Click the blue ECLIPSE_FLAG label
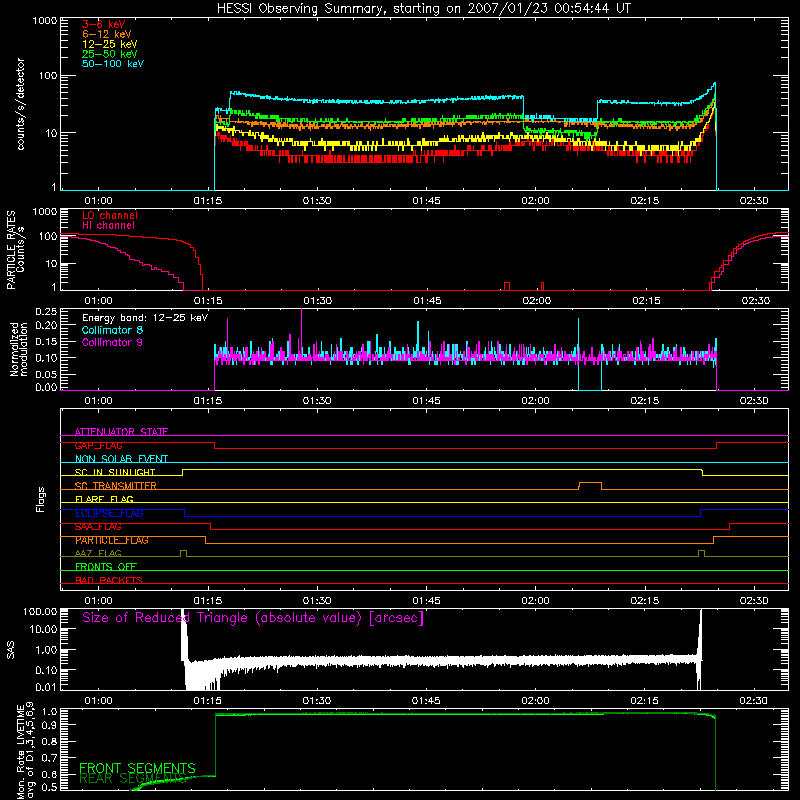The image size is (800, 800). tap(109, 513)
